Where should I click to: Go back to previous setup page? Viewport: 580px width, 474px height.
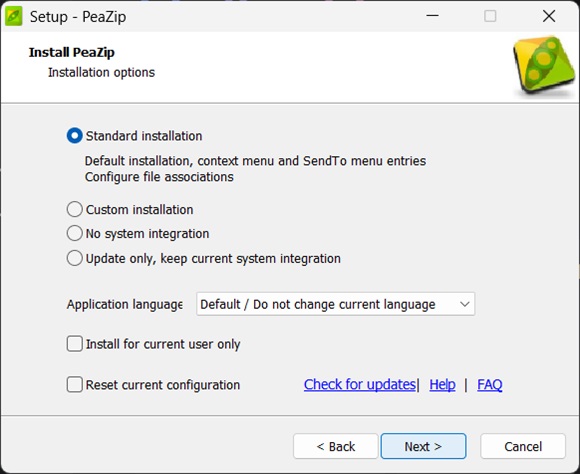(335, 446)
